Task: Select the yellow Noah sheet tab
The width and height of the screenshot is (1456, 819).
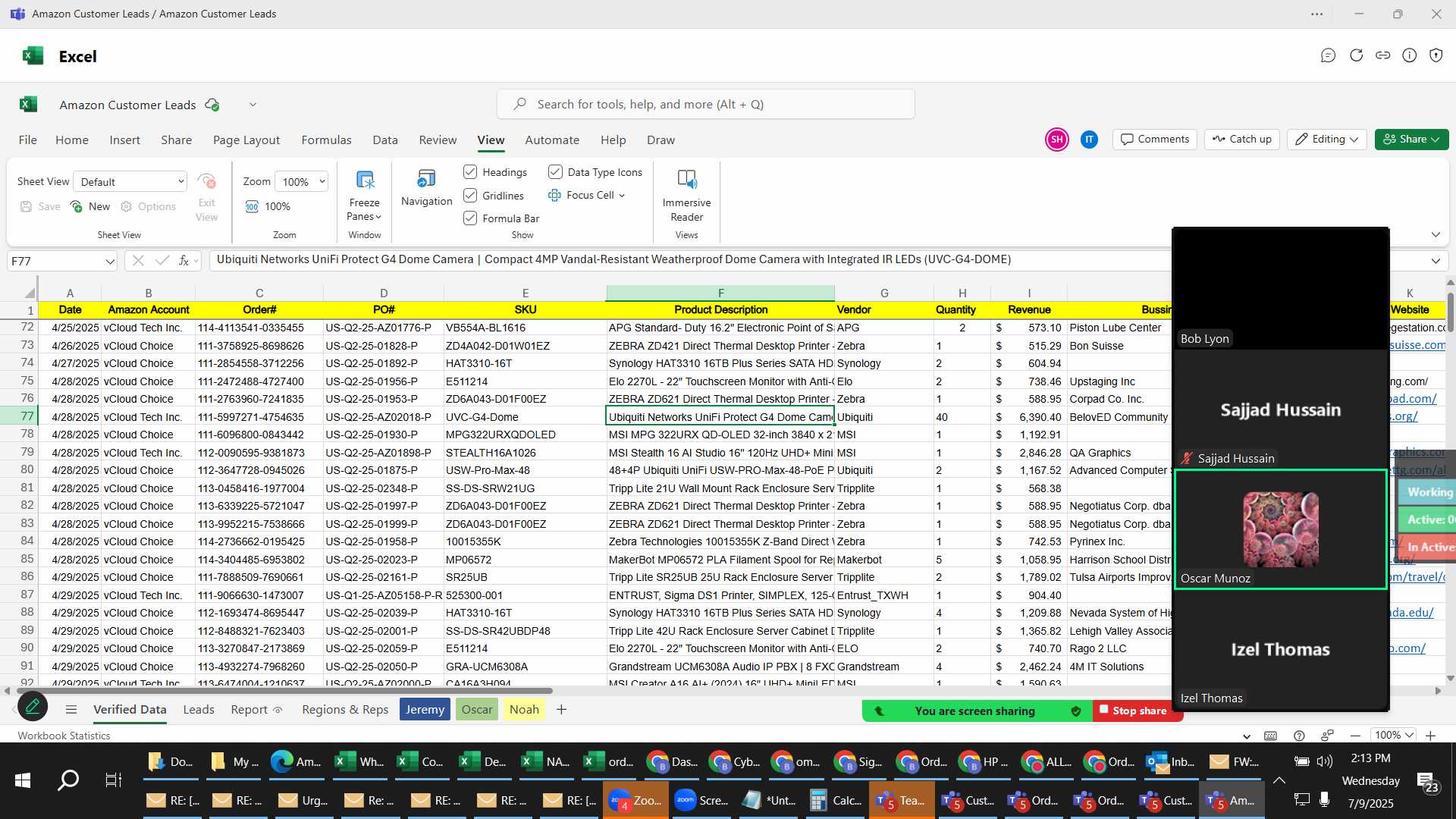Action: click(x=524, y=710)
